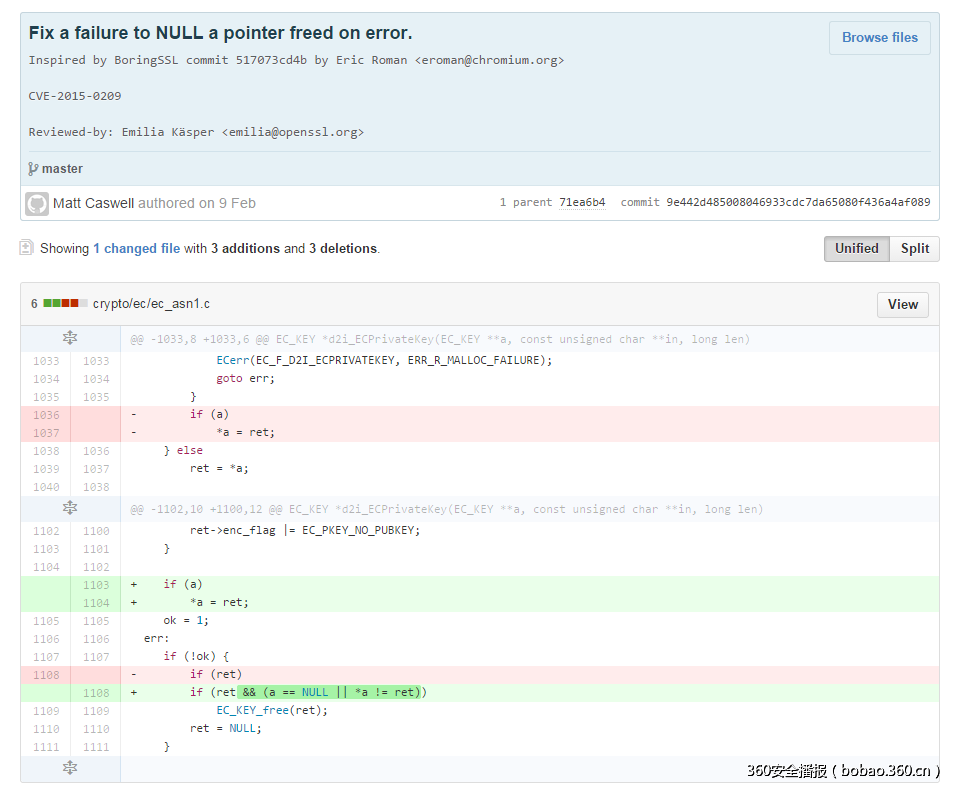Open the Matt Caswell author link
The image size is (955, 789).
(94, 203)
